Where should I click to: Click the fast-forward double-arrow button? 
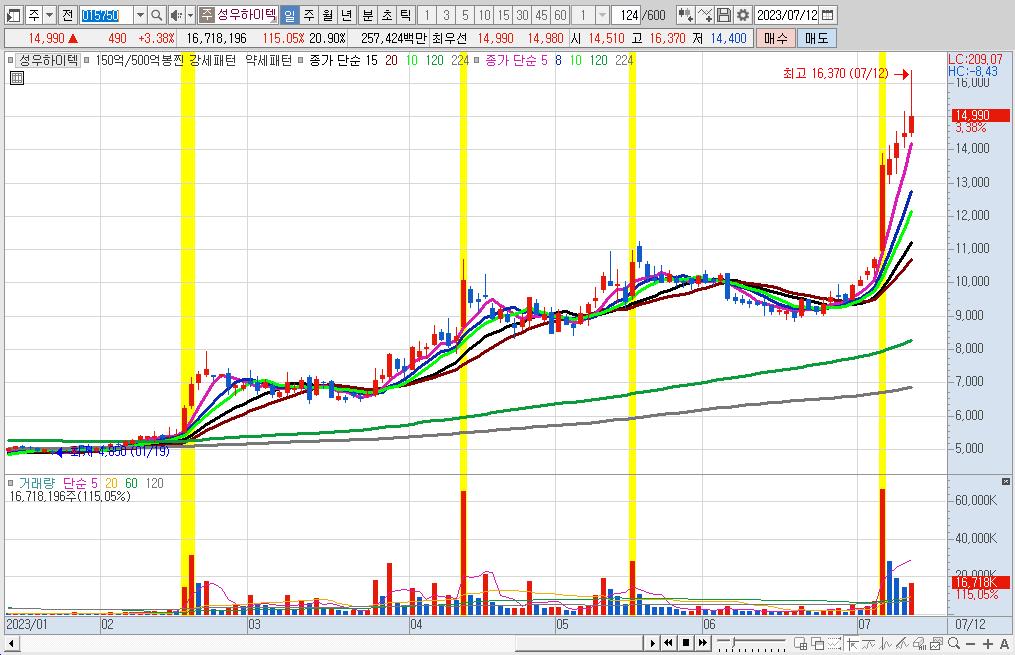click(703, 643)
